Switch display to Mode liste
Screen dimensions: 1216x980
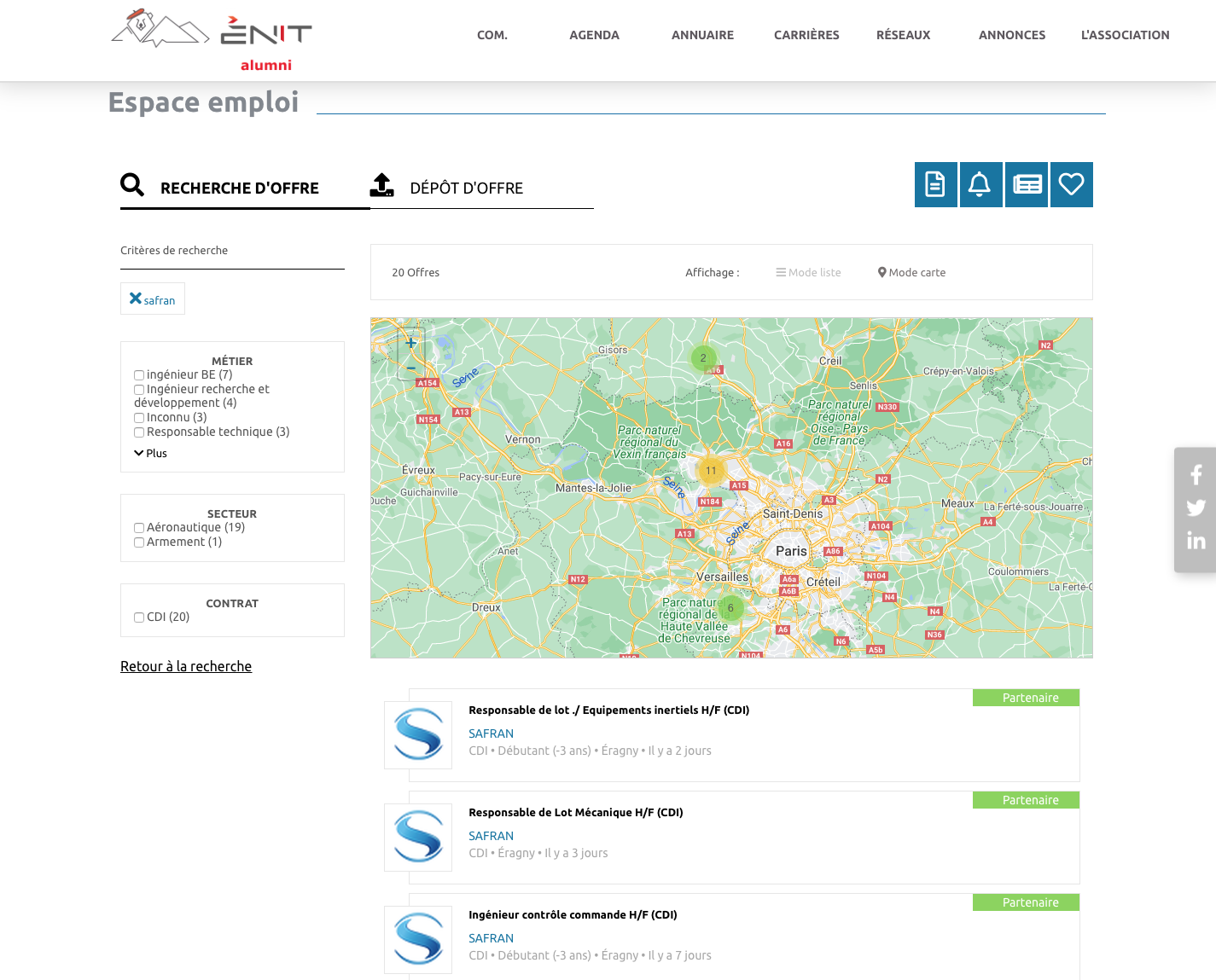coord(809,273)
